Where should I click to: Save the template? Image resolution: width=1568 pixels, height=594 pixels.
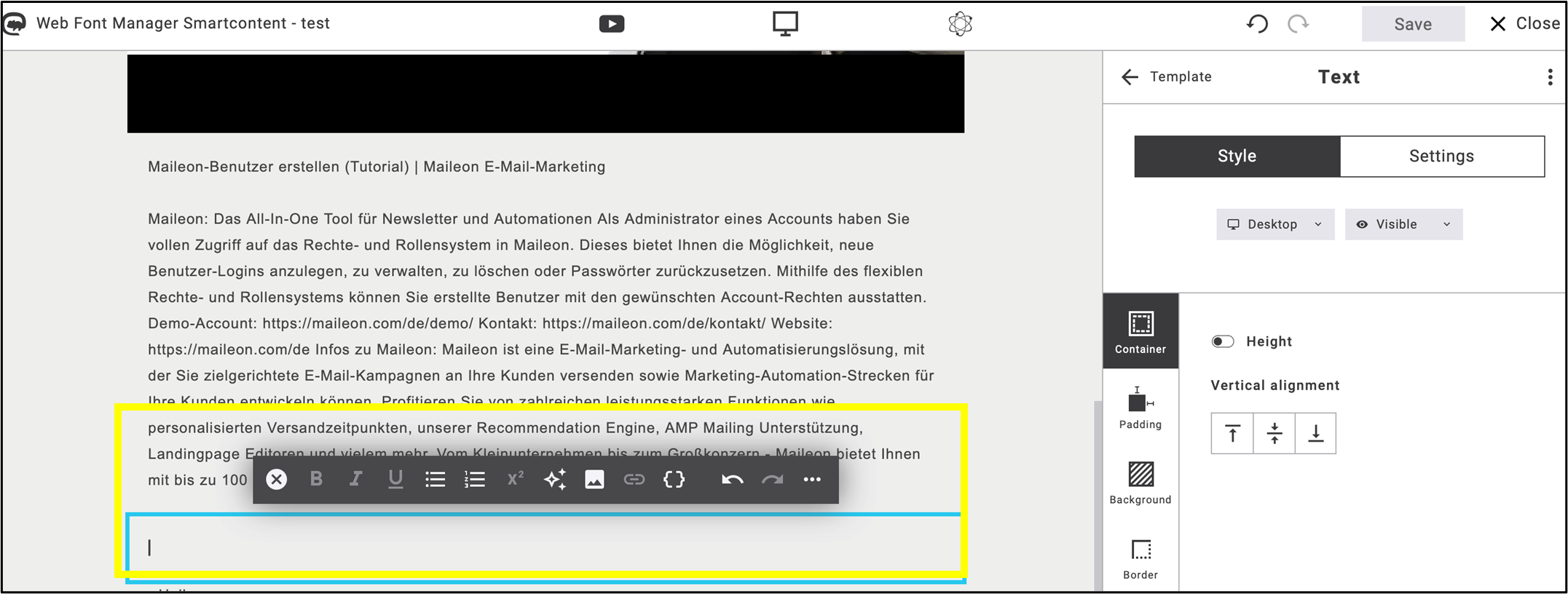[1413, 24]
